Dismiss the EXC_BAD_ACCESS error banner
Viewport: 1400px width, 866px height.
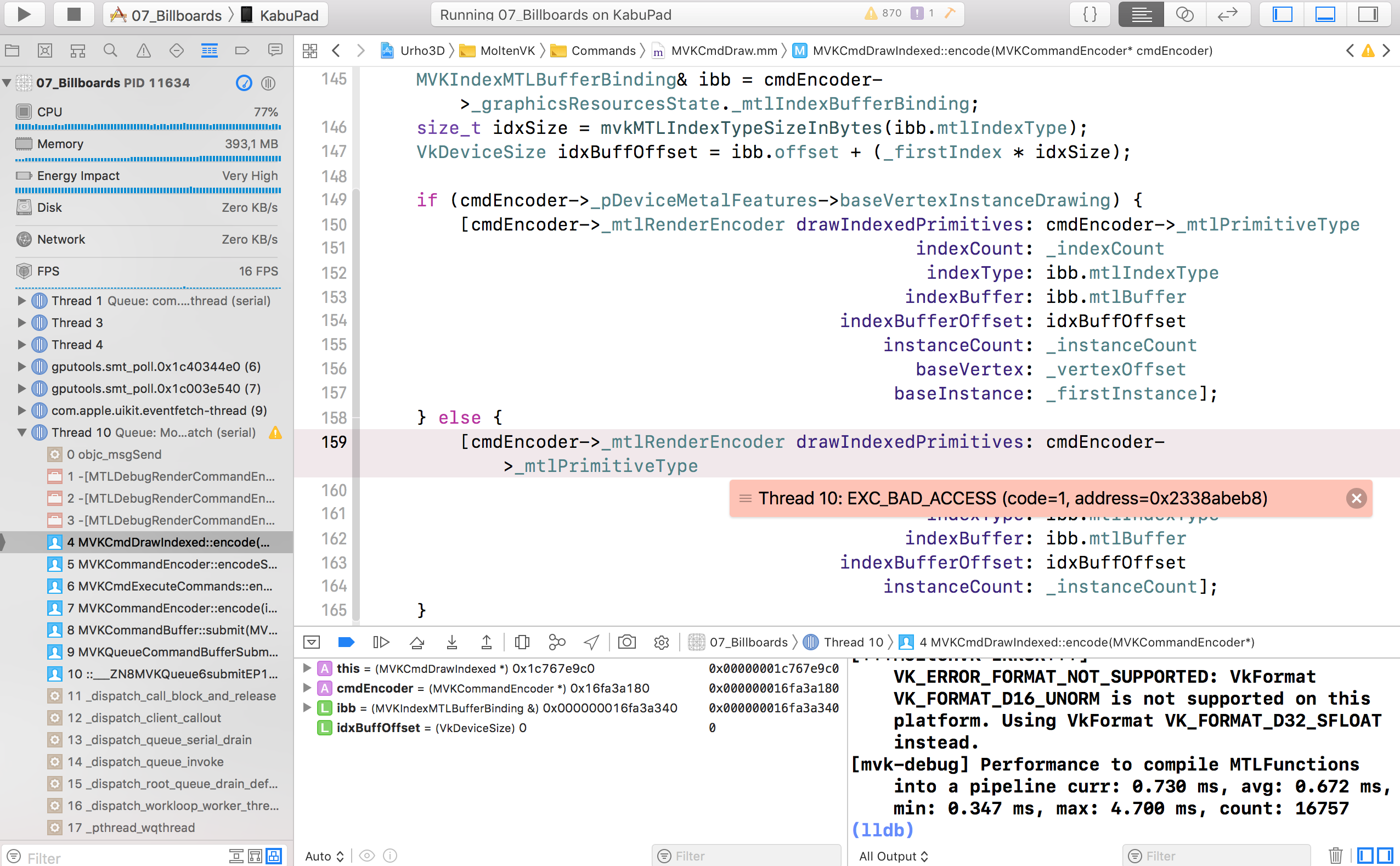click(1356, 498)
